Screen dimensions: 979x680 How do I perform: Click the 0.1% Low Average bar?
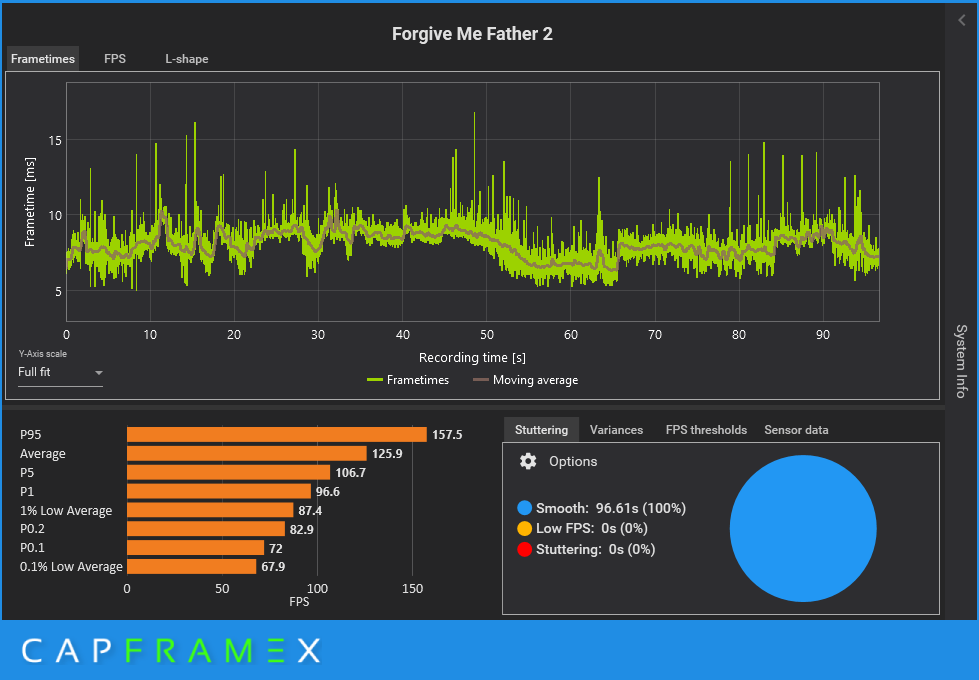(x=192, y=566)
